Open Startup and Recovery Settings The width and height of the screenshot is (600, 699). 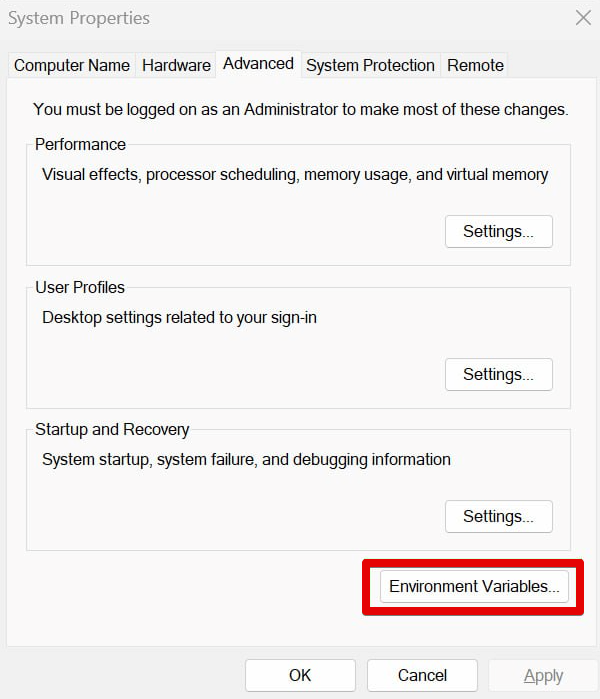pyautogui.click(x=498, y=516)
